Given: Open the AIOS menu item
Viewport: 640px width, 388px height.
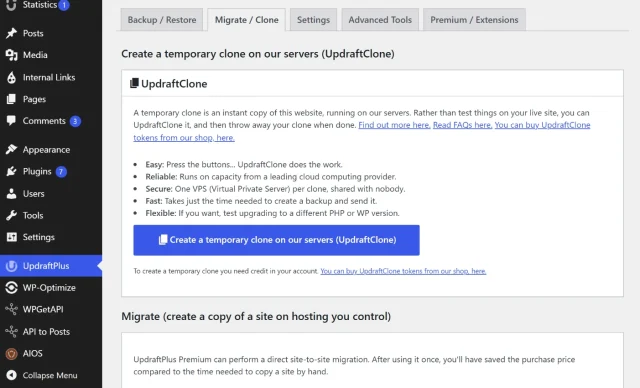Looking at the screenshot, I should click(x=51, y=353).
